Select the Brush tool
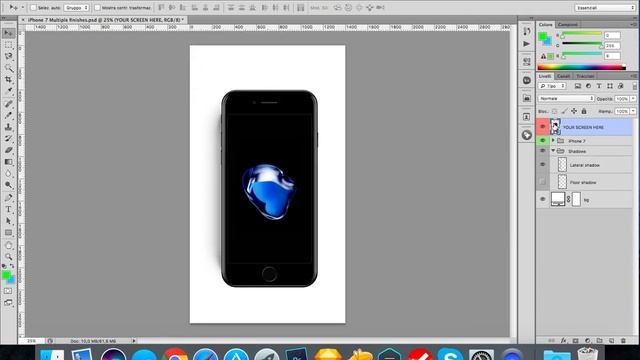The width and height of the screenshot is (640, 360). coord(8,116)
